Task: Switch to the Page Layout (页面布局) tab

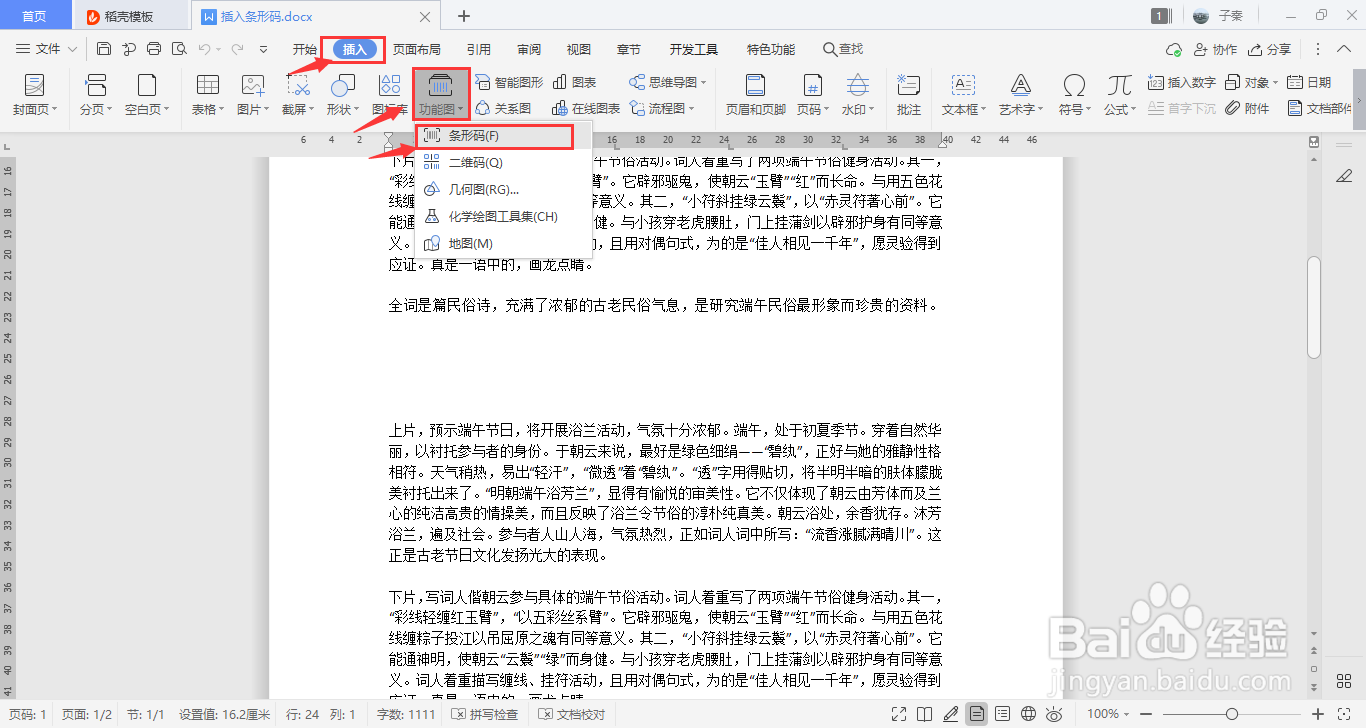Action: [417, 49]
